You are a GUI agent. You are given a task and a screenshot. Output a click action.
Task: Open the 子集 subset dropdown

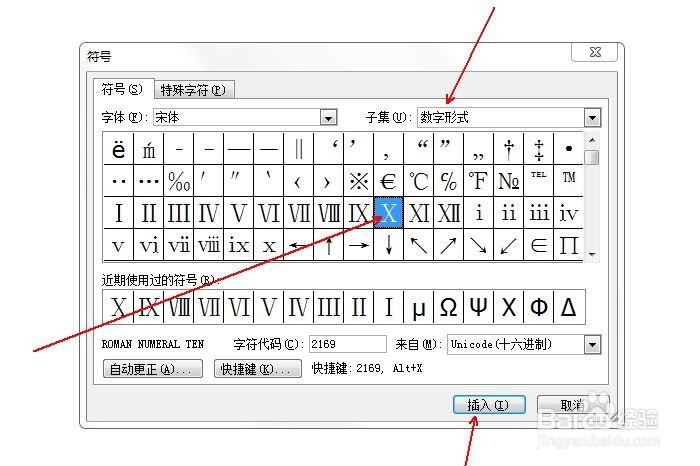592,118
